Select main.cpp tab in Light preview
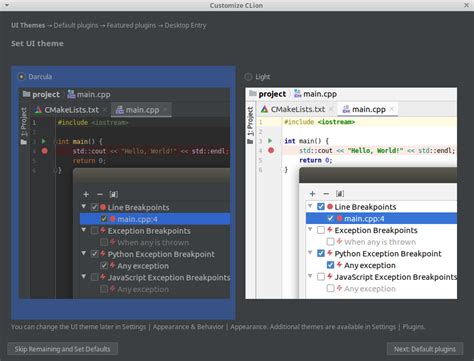This screenshot has width=474, height=361. coord(369,109)
